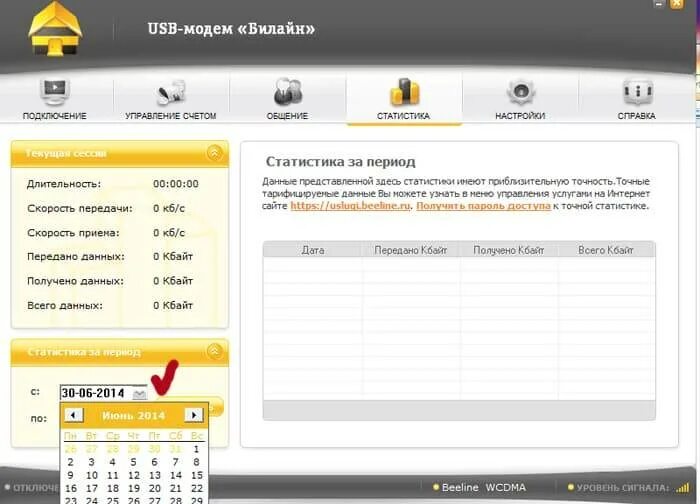
Task: Open Управление счетом account icon
Action: (171, 92)
